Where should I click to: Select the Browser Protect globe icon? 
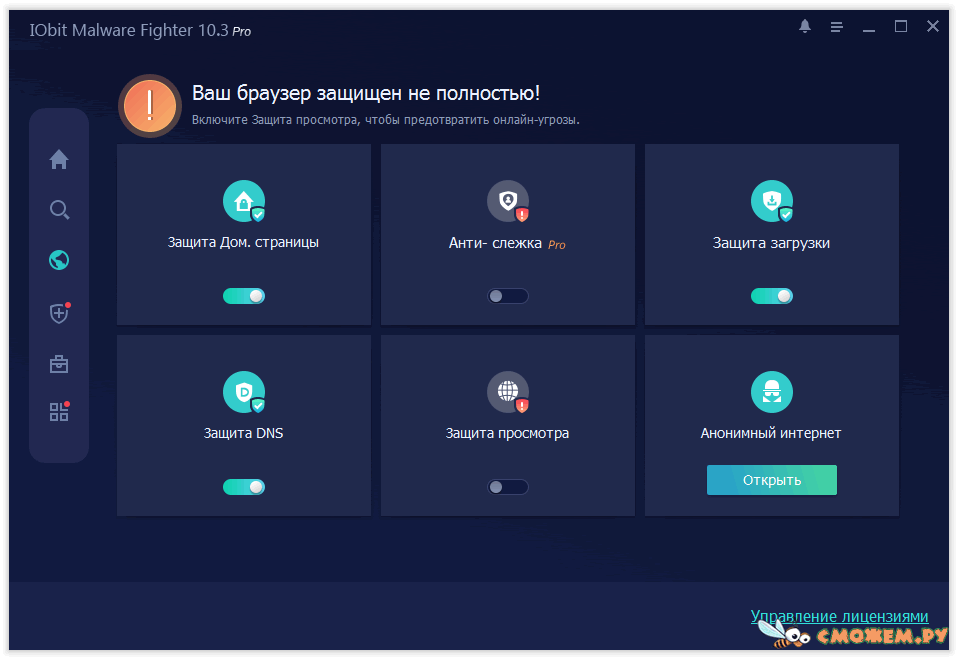click(x=59, y=260)
